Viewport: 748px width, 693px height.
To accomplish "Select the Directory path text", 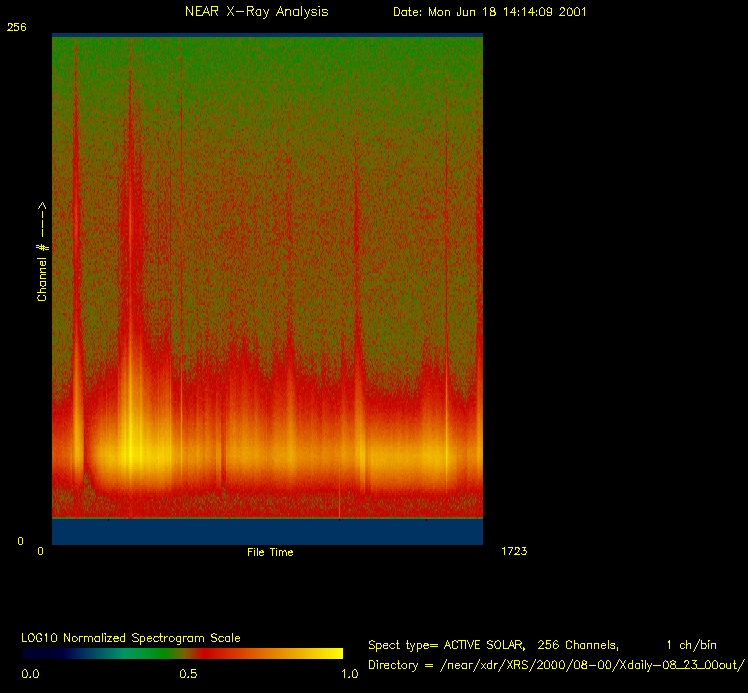I will point(555,665).
